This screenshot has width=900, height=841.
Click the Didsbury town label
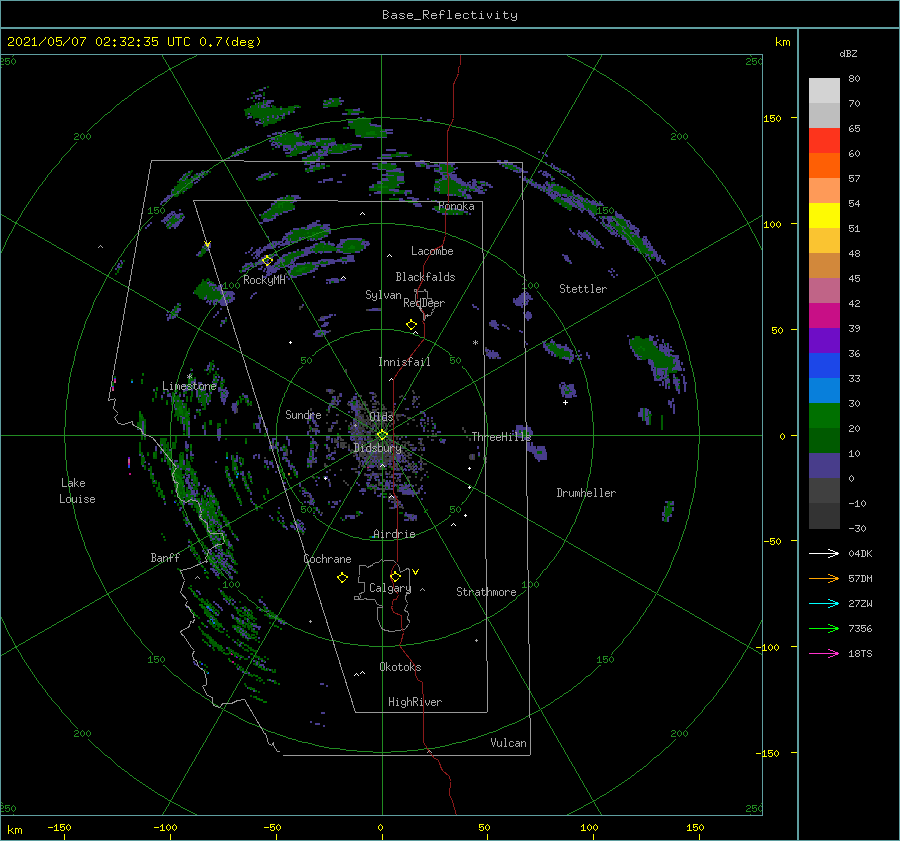point(378,448)
